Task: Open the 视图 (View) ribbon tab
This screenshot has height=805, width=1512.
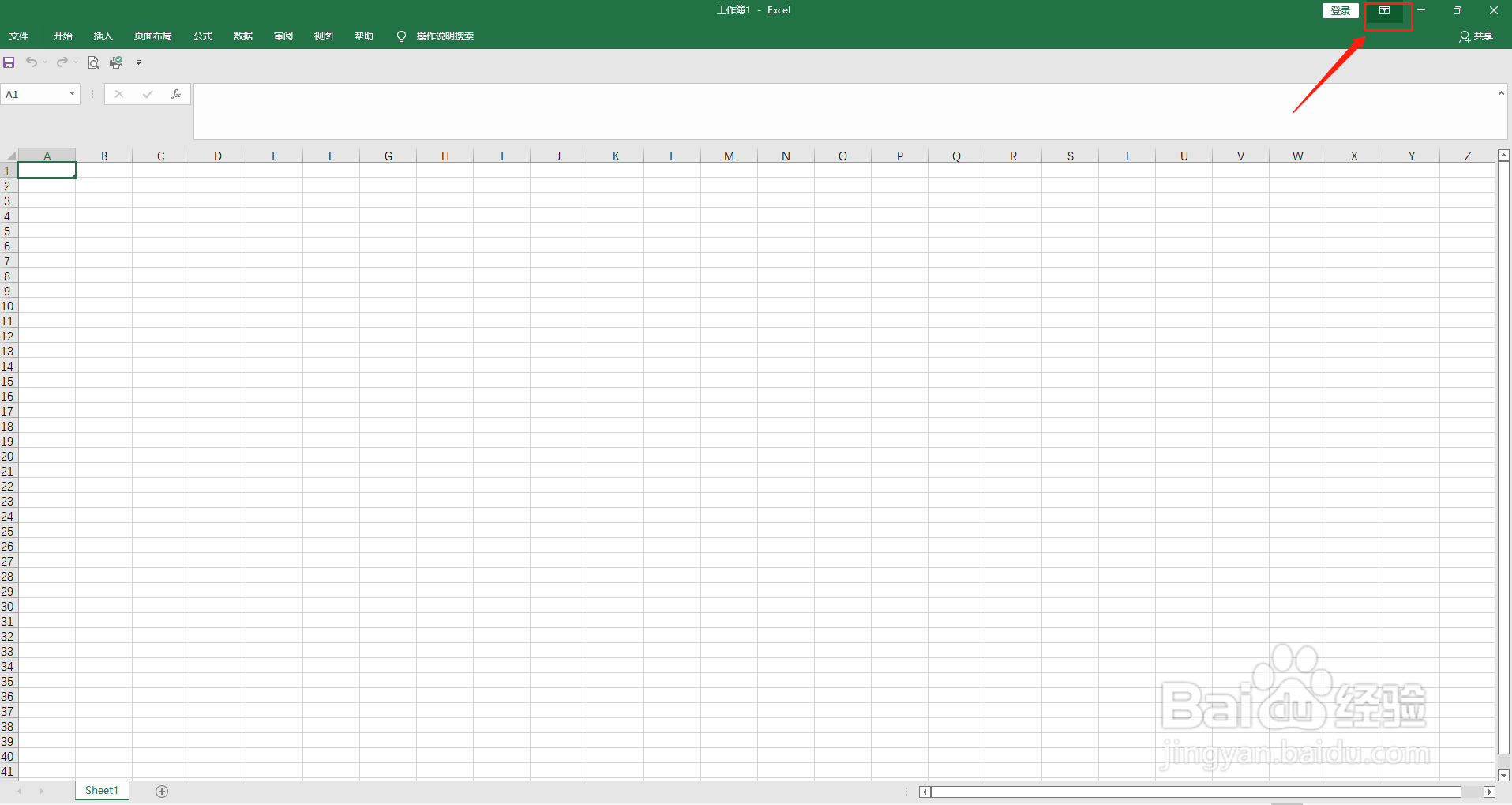Action: pyautogui.click(x=324, y=36)
